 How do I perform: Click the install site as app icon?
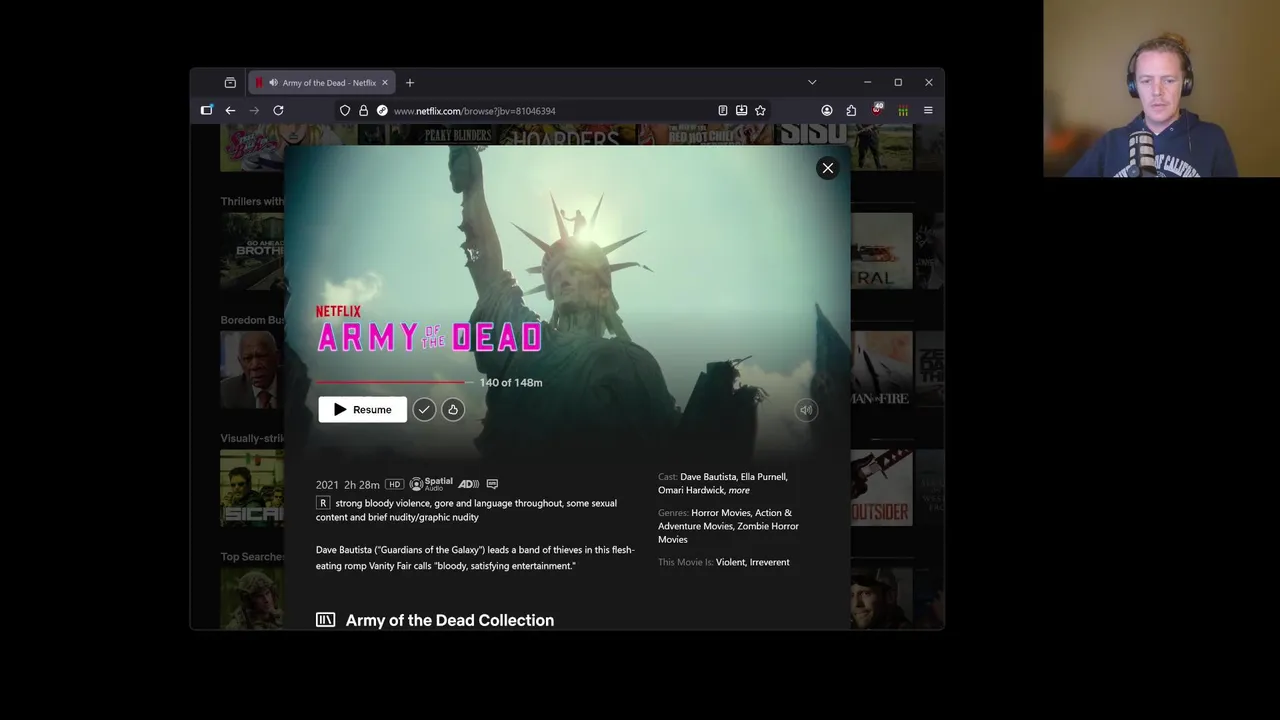pos(741,110)
